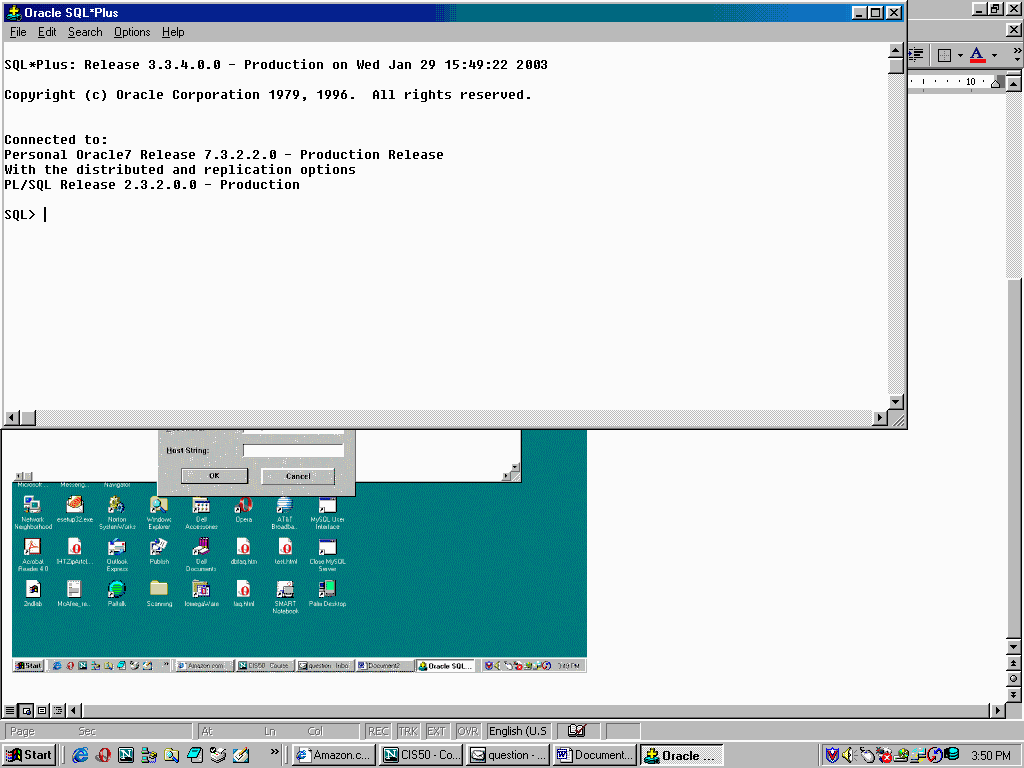Expand the quick launch overflow chevron
Viewport: 1024px width, 768px height.
click(x=274, y=752)
